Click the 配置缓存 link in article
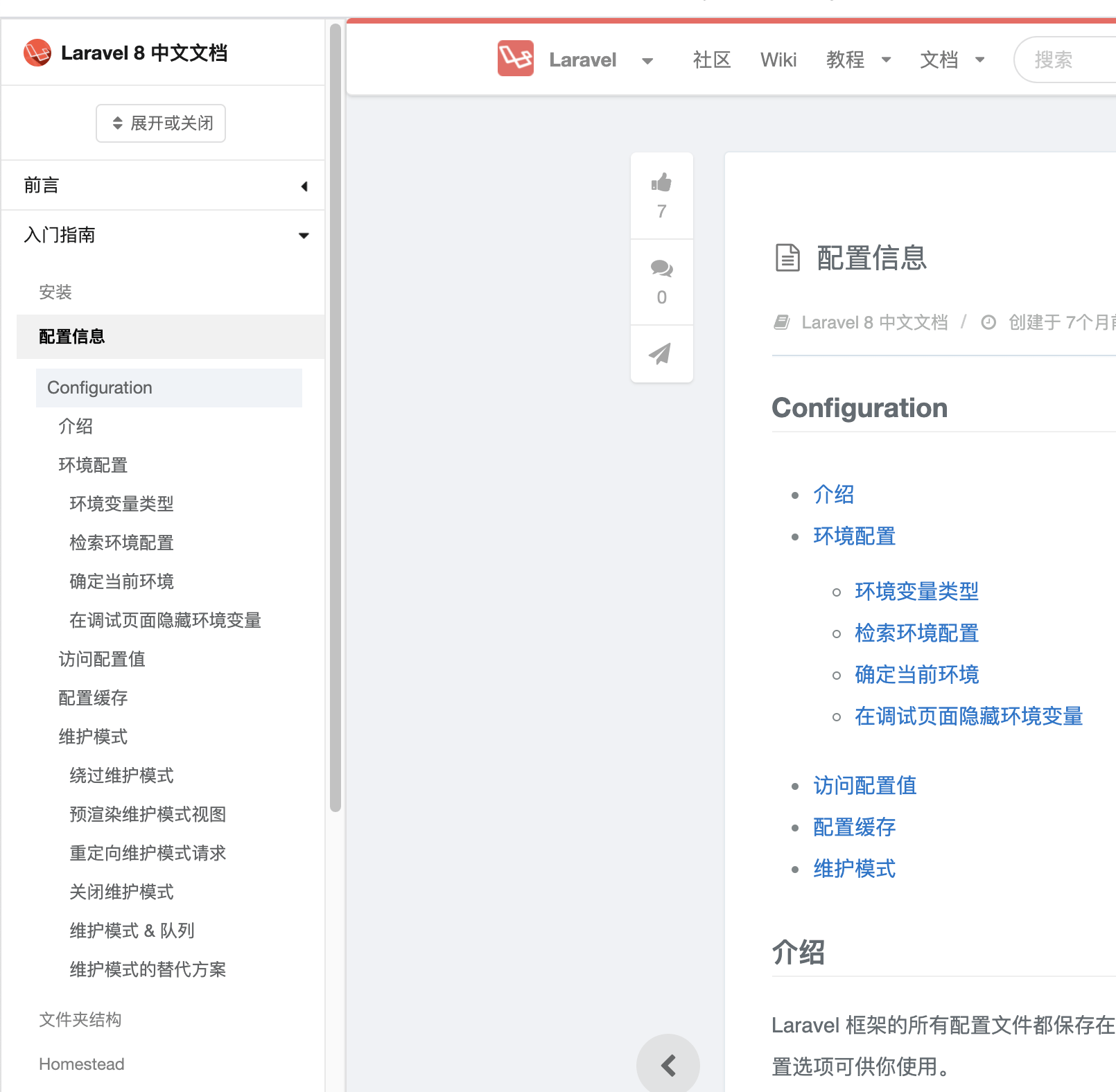This screenshot has height=1092, width=1116. 855,827
